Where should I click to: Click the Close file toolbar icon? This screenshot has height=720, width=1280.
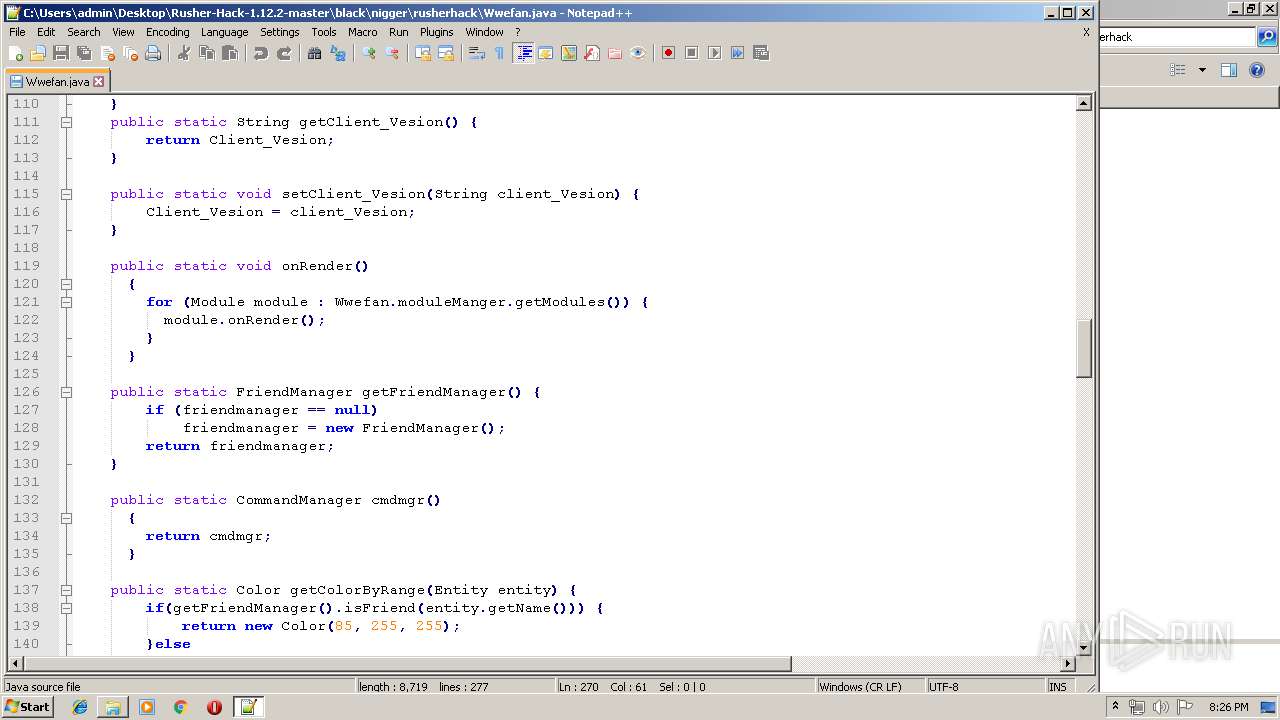point(107,53)
